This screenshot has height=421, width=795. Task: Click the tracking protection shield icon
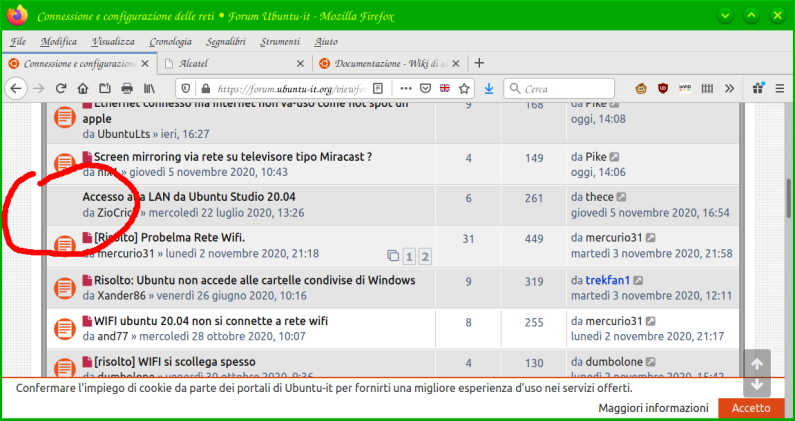186,89
